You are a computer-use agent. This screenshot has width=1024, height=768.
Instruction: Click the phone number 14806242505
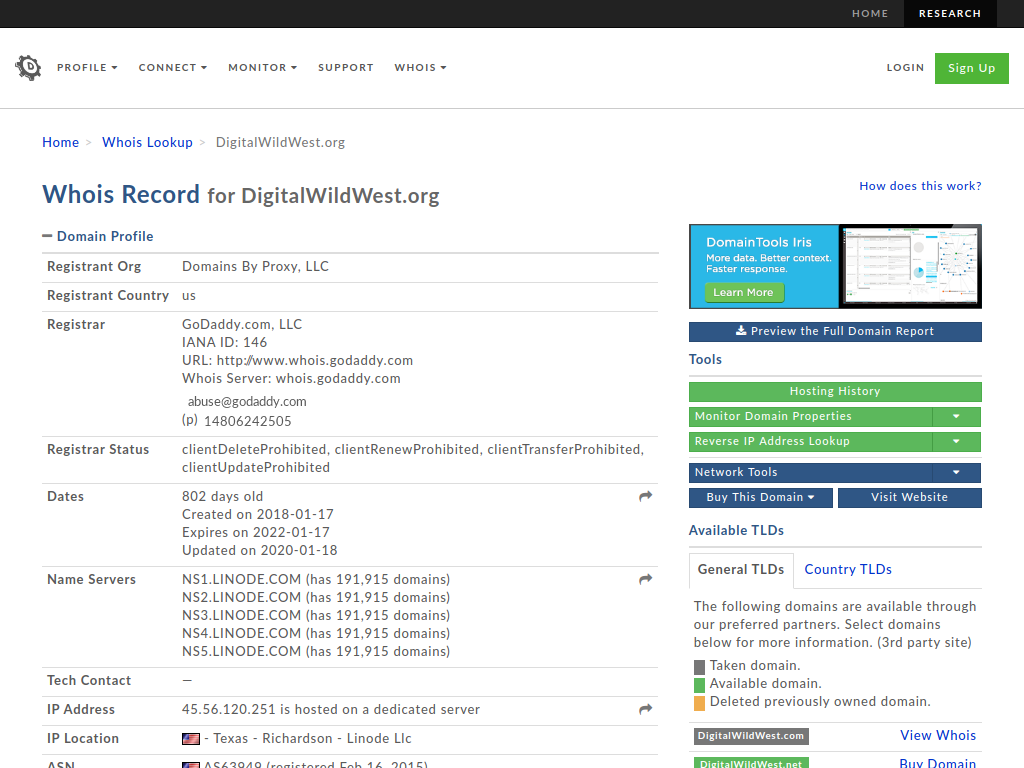click(248, 421)
